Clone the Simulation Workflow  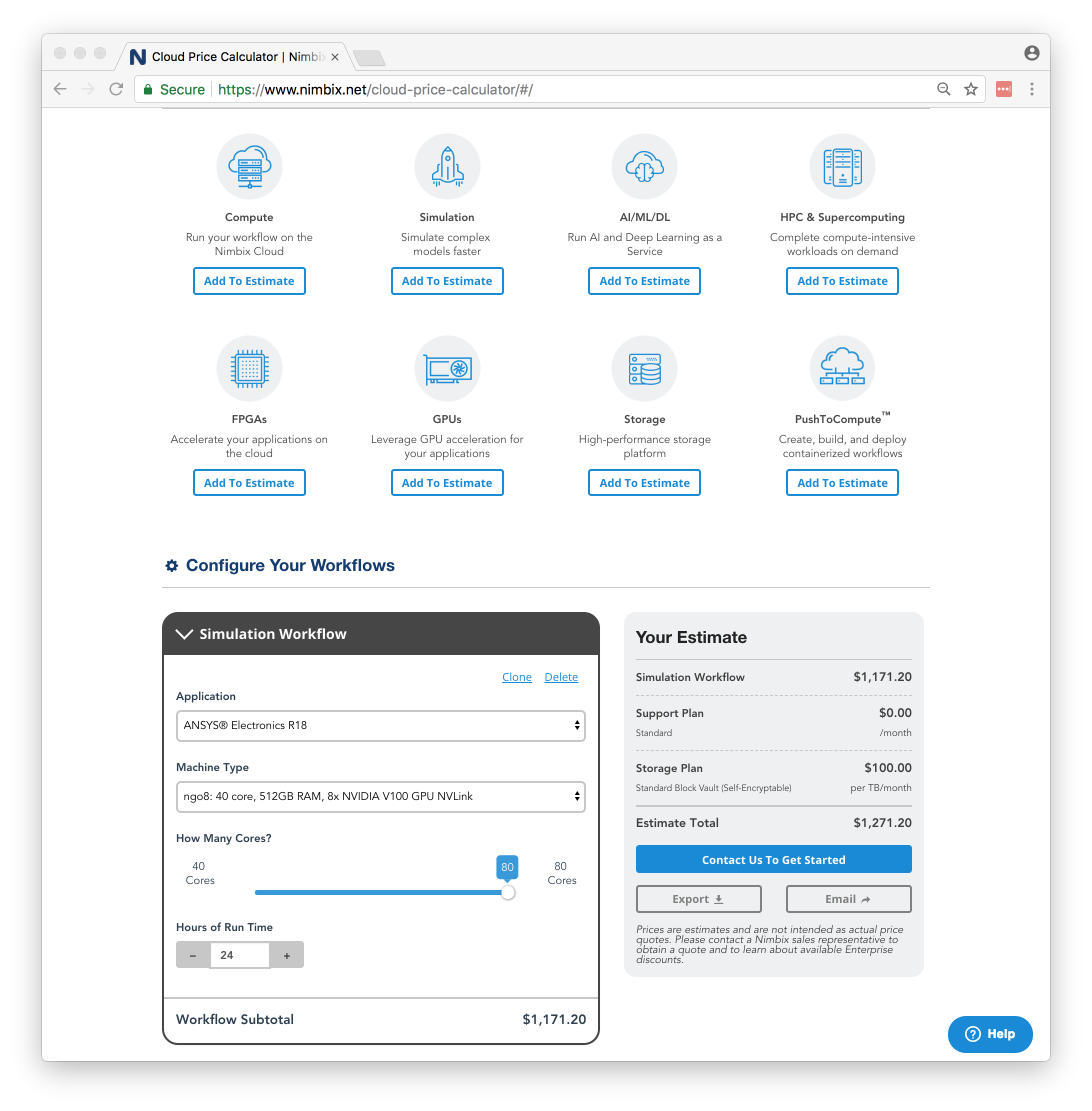click(517, 677)
